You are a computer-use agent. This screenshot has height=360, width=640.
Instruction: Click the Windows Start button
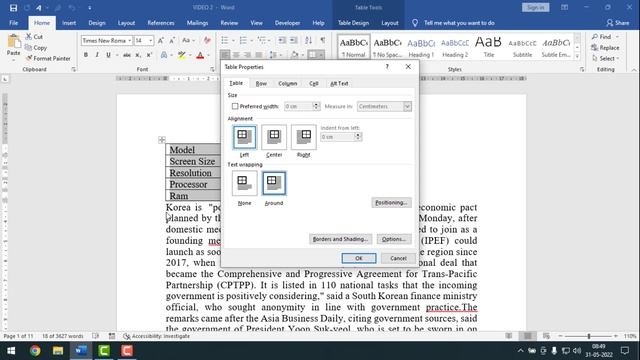coord(11,351)
